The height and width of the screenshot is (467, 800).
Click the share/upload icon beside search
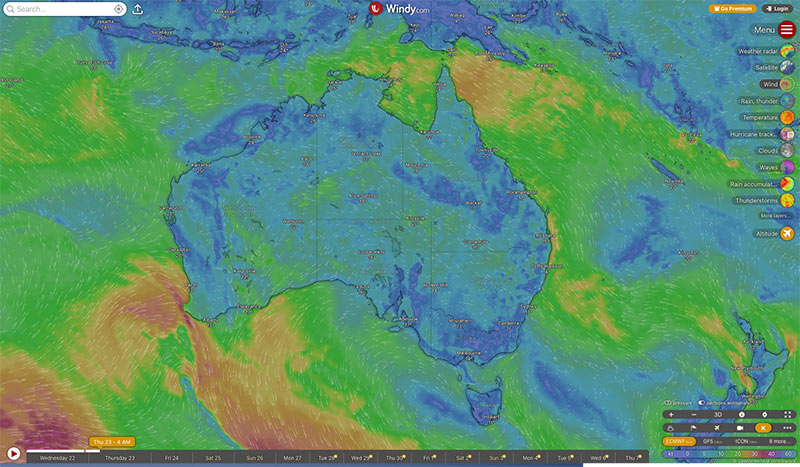[138, 9]
